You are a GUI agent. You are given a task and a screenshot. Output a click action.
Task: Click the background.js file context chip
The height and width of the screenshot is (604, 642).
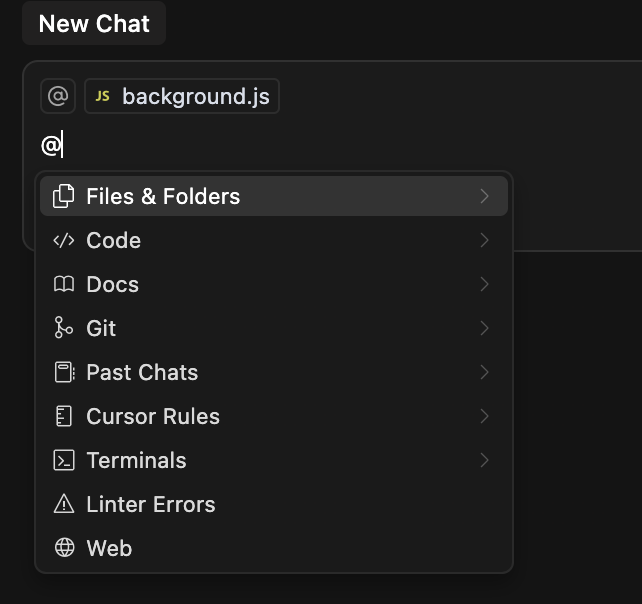pos(182,96)
